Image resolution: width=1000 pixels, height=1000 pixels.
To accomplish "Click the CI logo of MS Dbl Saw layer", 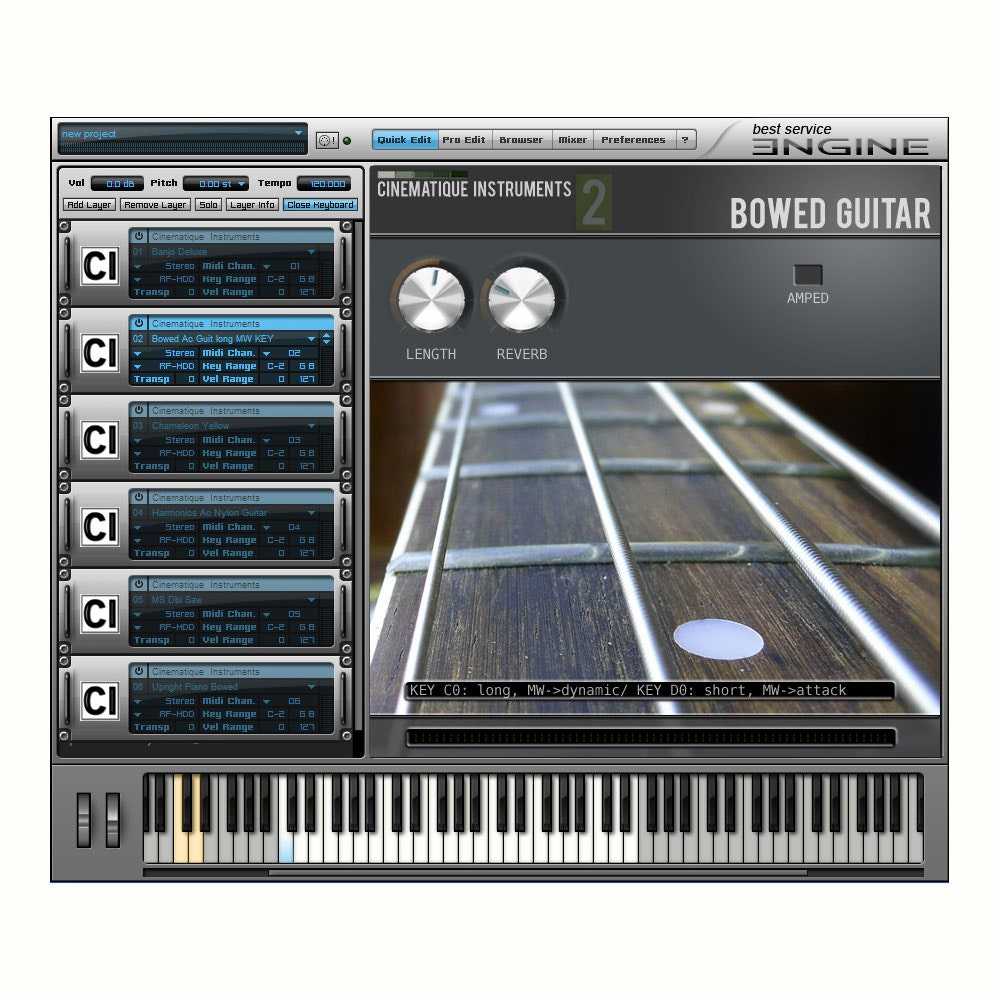I will pyautogui.click(x=100, y=614).
